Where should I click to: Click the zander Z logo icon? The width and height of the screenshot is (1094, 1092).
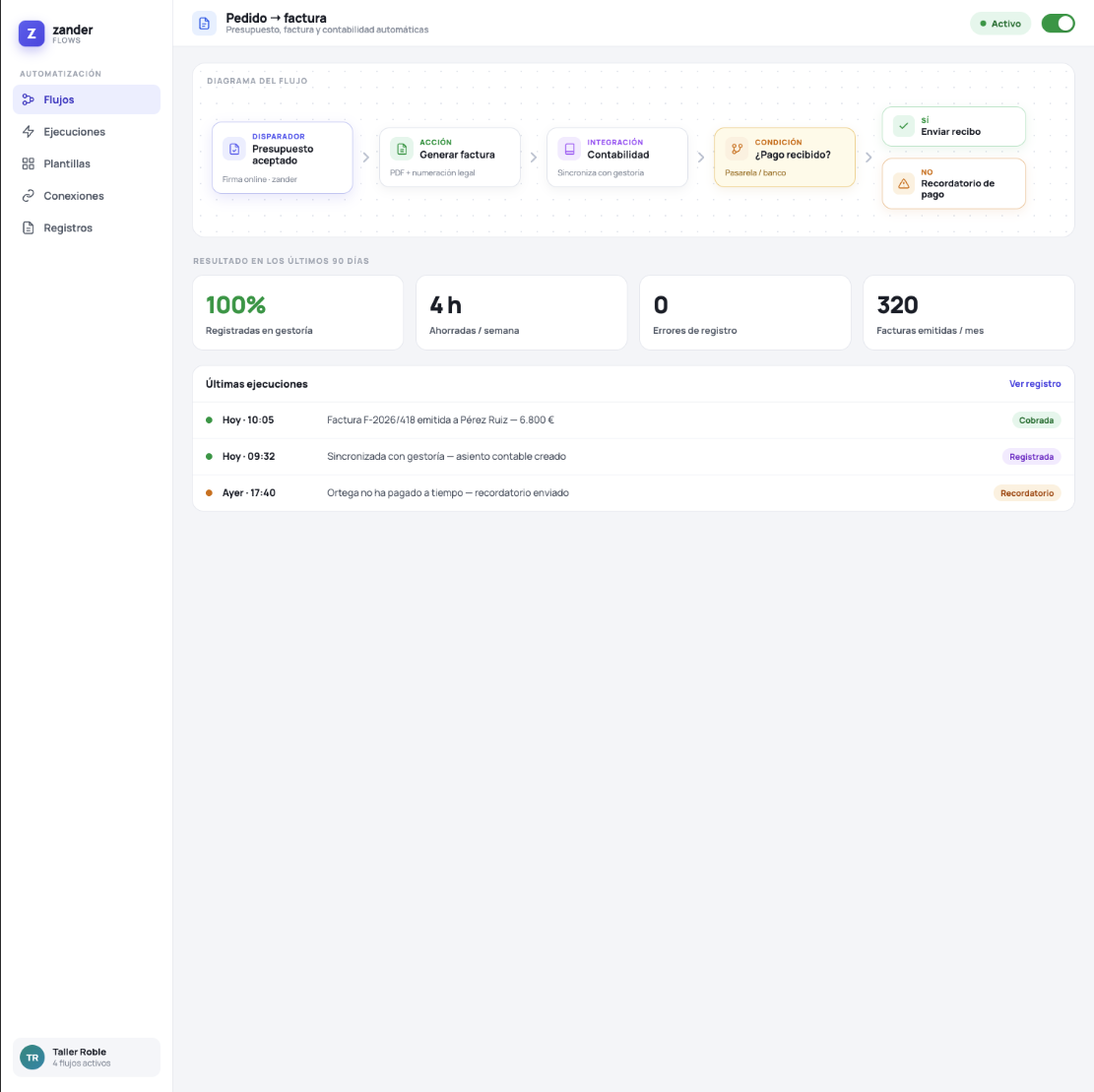click(x=32, y=33)
